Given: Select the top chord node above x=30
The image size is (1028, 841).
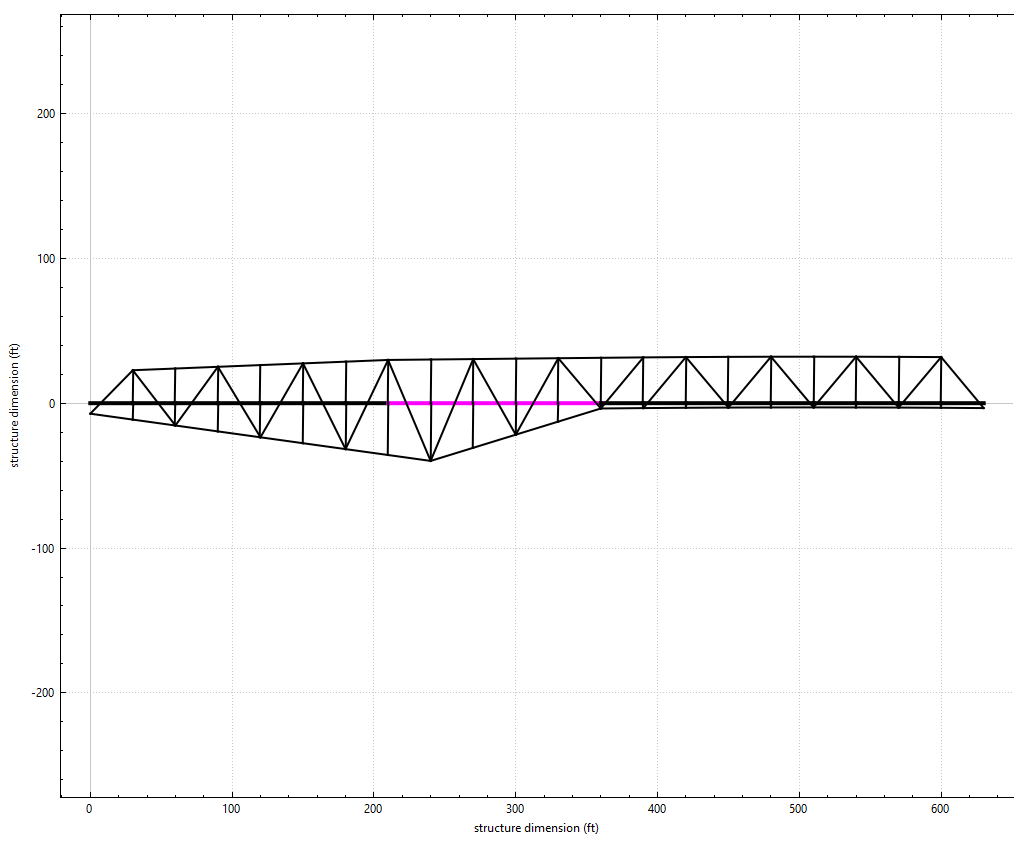Looking at the screenshot, I should [133, 370].
